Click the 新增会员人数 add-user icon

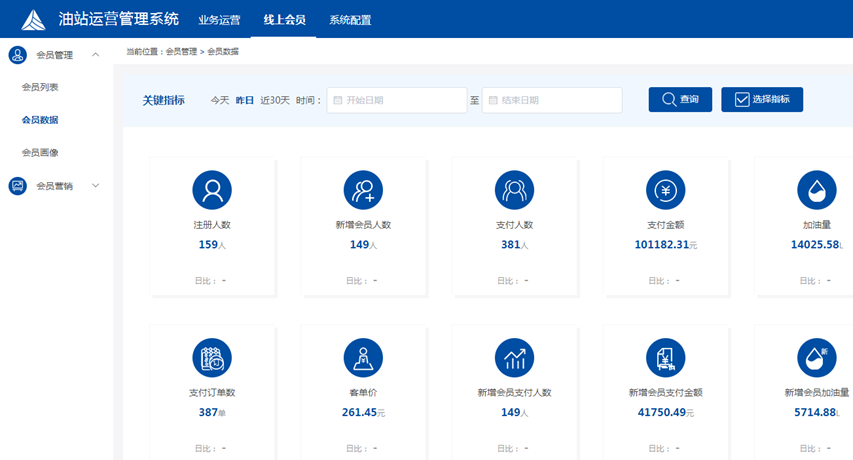tap(363, 190)
